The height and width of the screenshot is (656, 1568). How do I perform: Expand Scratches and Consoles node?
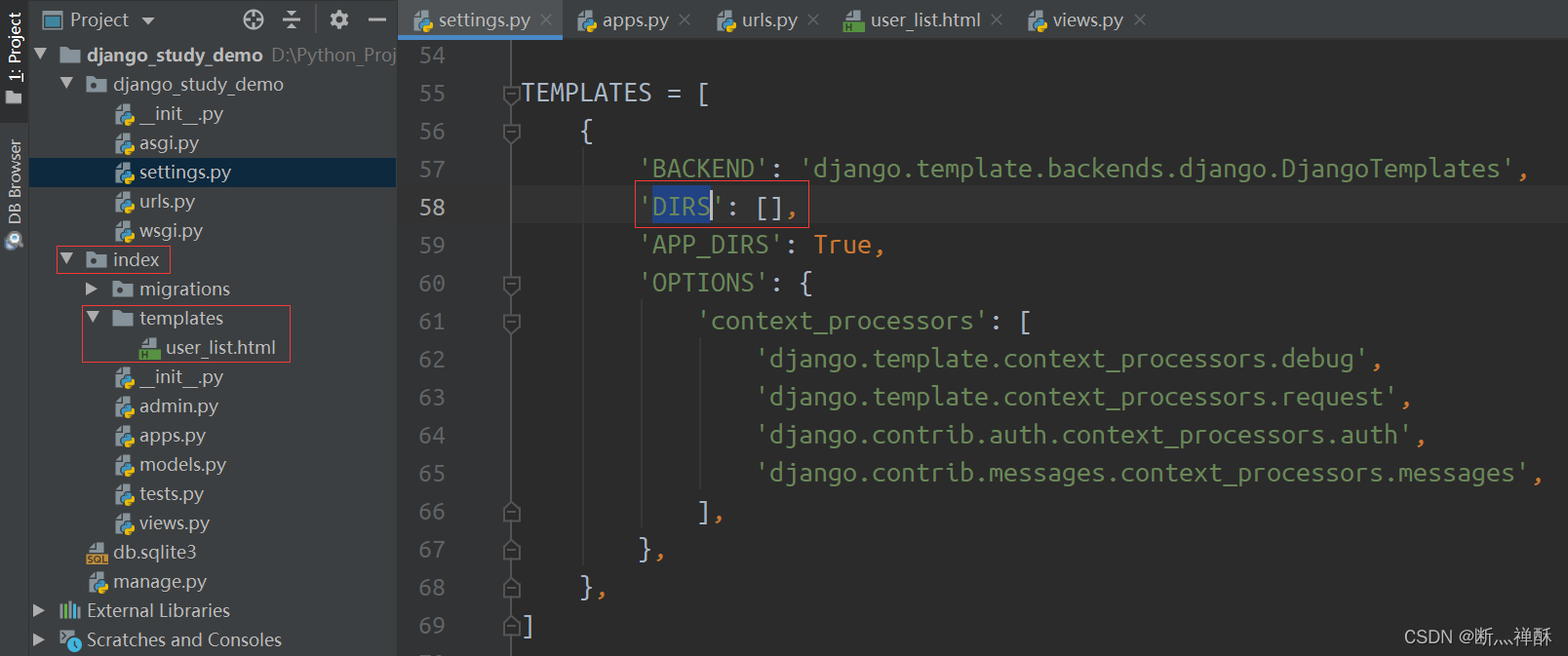pyautogui.click(x=39, y=639)
